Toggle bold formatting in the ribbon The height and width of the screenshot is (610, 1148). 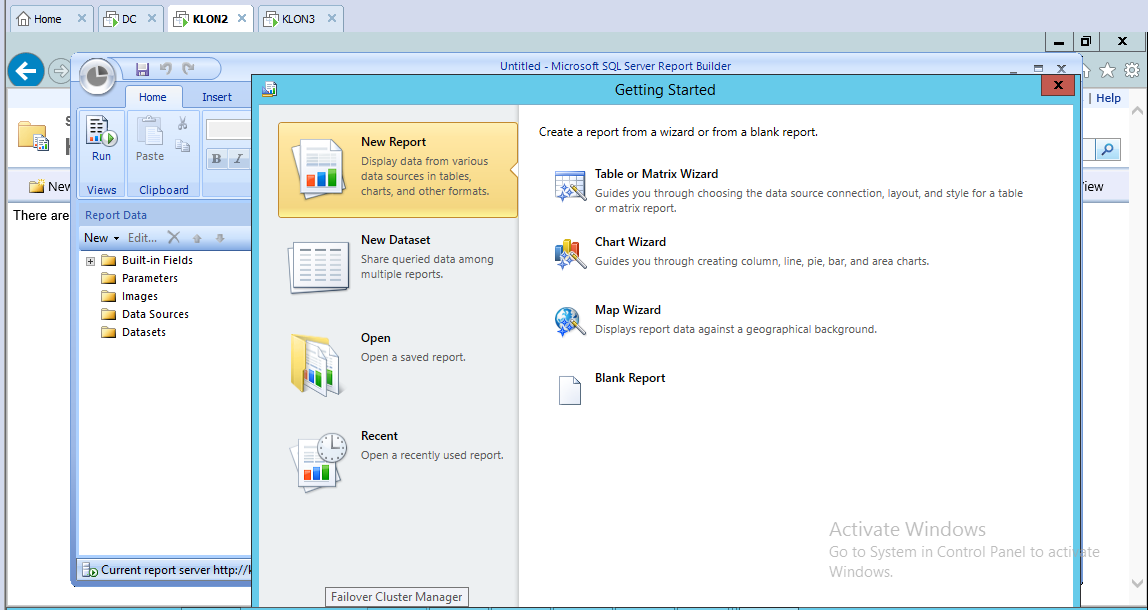(216, 159)
